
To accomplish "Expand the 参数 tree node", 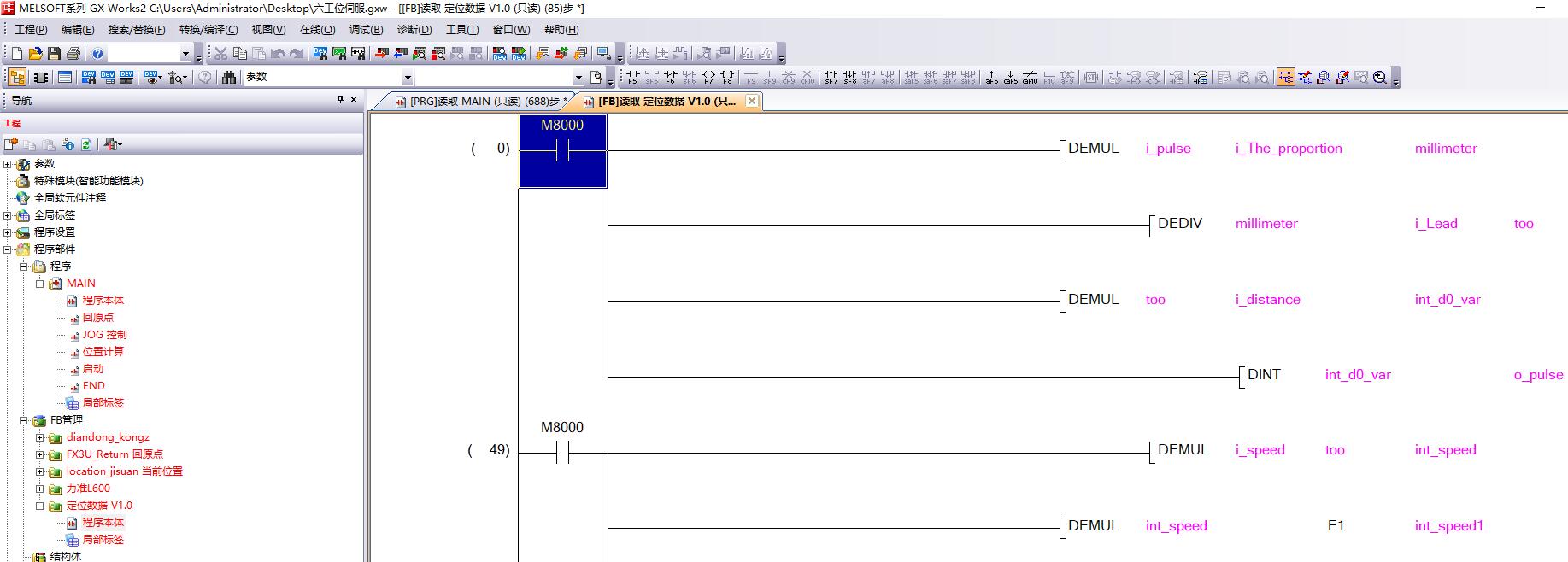I will pyautogui.click(x=8, y=164).
